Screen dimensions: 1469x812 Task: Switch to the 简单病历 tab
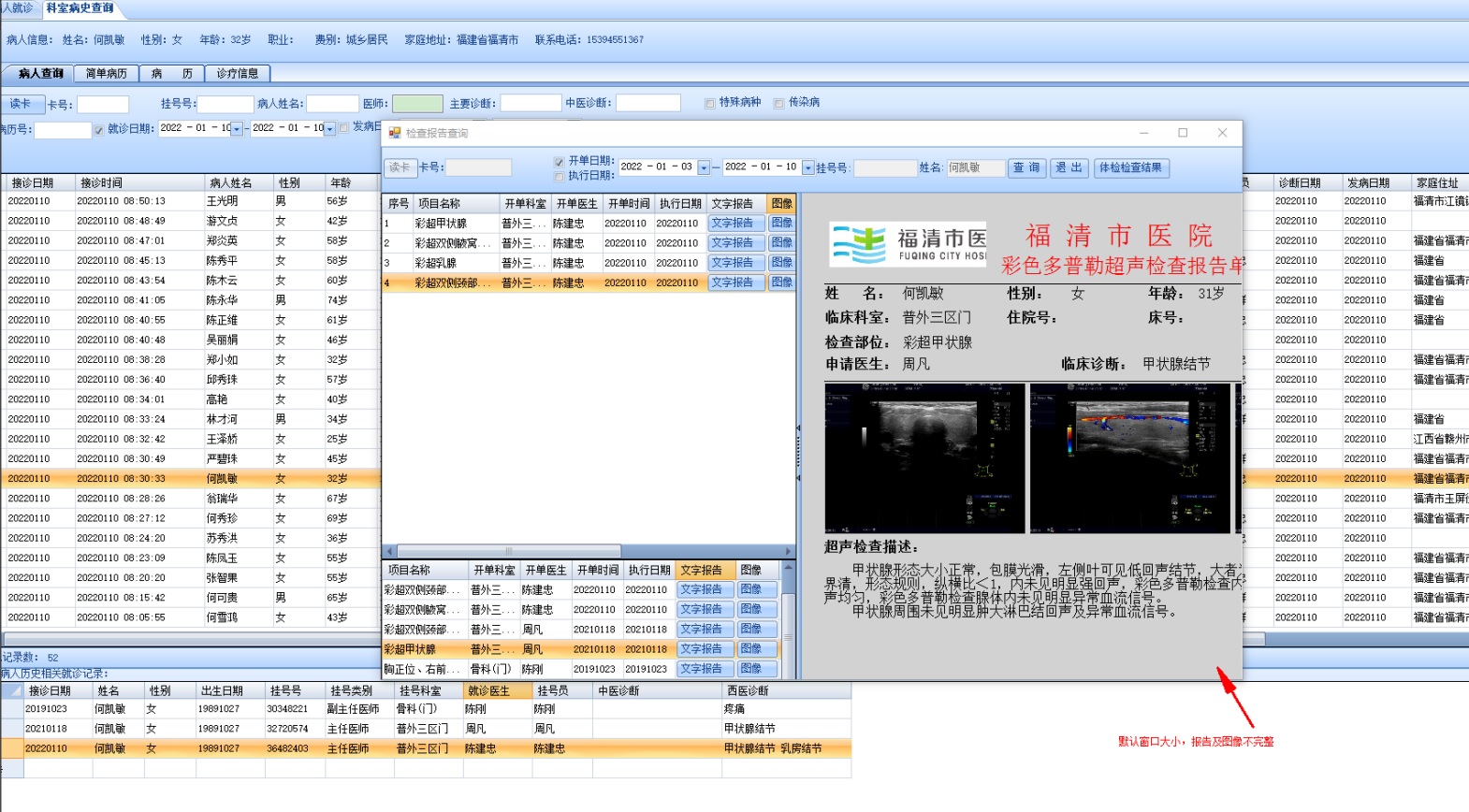pyautogui.click(x=106, y=73)
